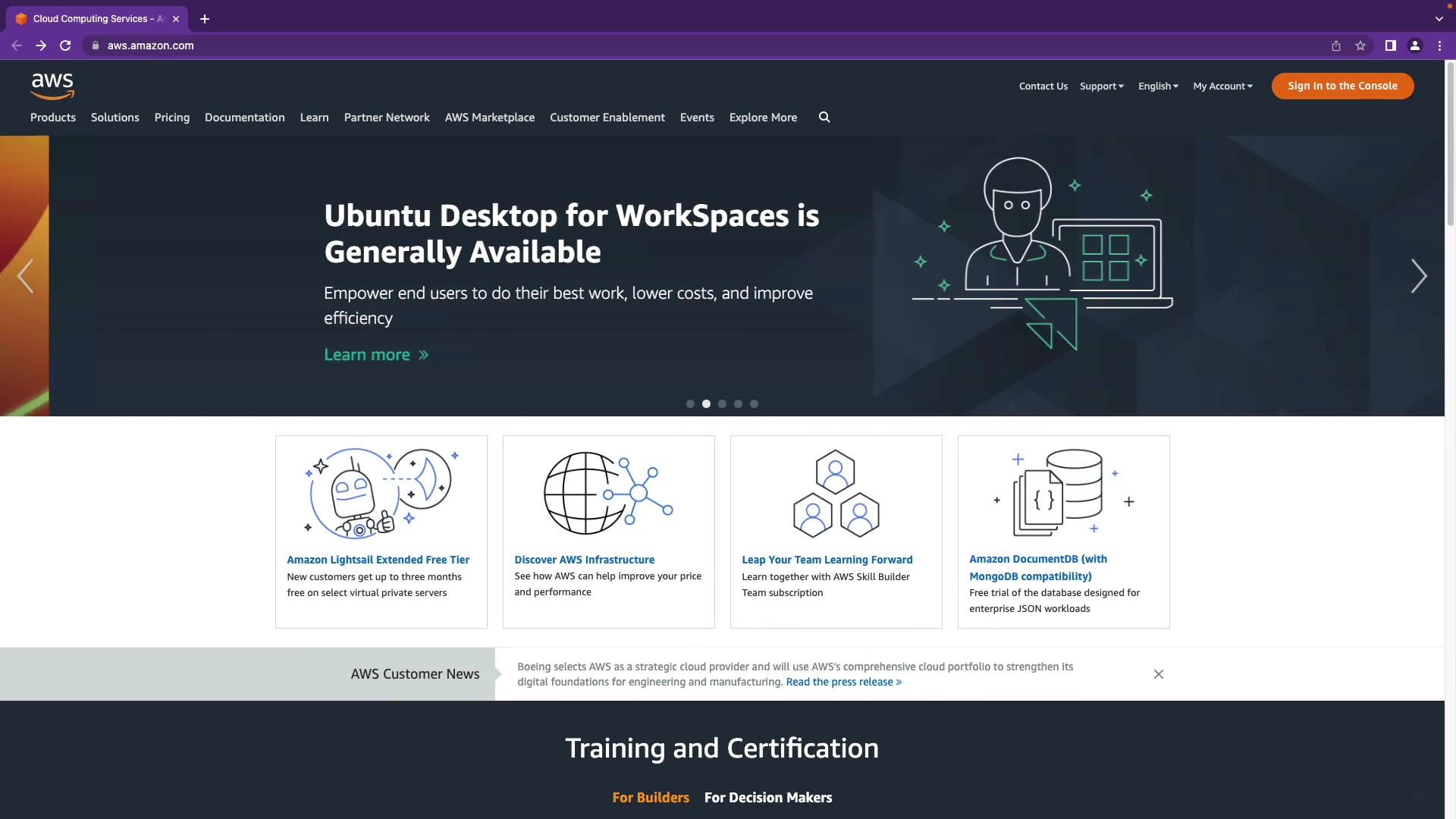The width and height of the screenshot is (1456, 819).
Task: Open the site search magnifier icon
Action: (x=824, y=118)
